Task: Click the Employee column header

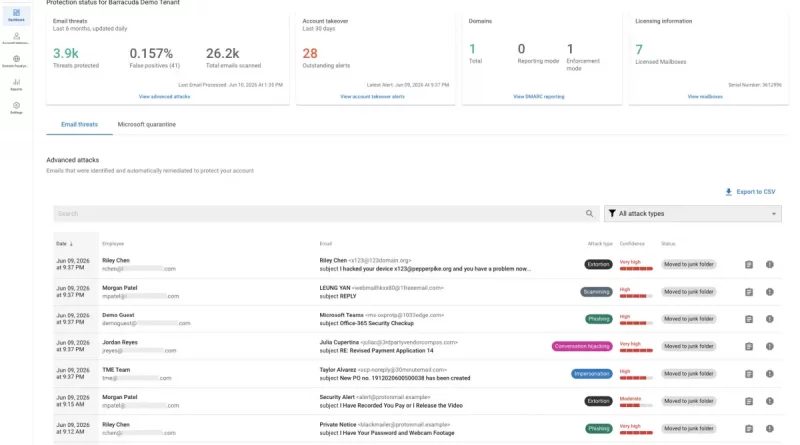Action: [113, 244]
